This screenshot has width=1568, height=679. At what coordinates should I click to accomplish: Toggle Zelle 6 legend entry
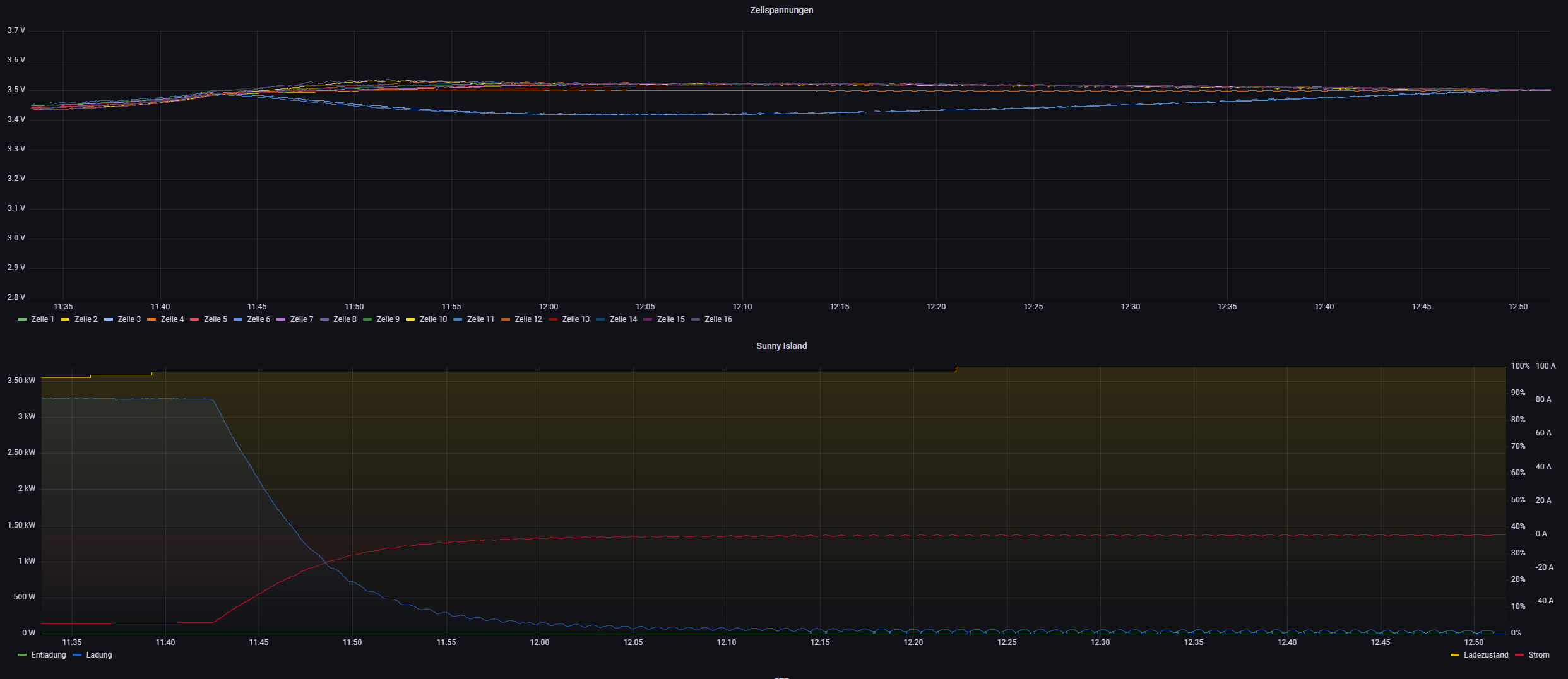[x=258, y=319]
